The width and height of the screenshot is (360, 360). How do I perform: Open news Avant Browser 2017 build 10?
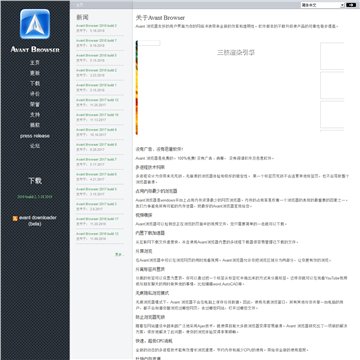(x=97, y=115)
